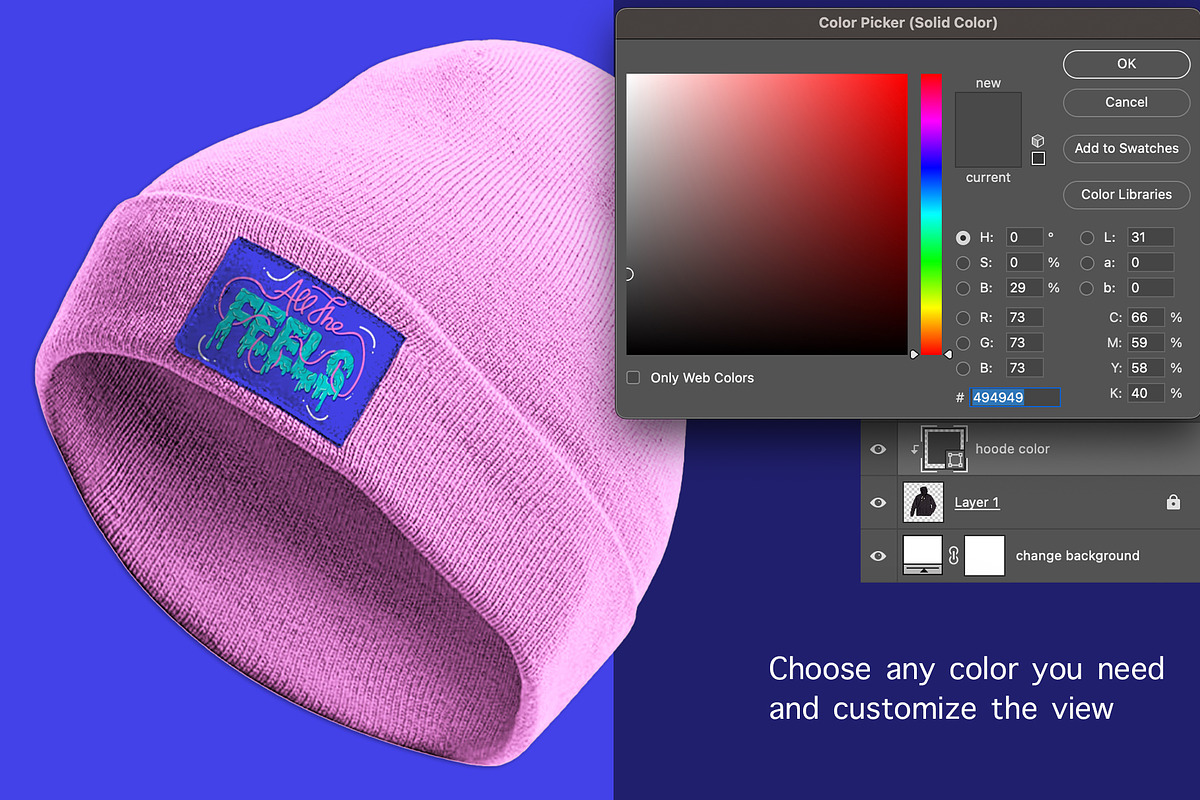Click the Cancel button in Color Picker
The image size is (1200, 800).
pos(1126,102)
